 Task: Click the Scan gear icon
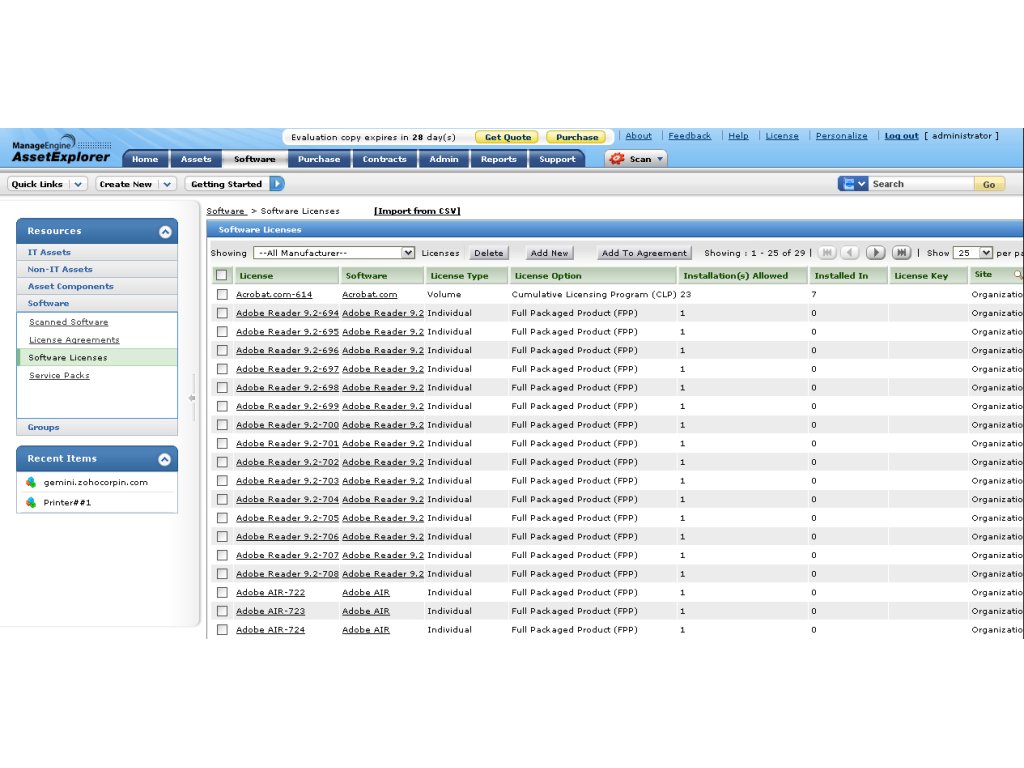click(616, 159)
